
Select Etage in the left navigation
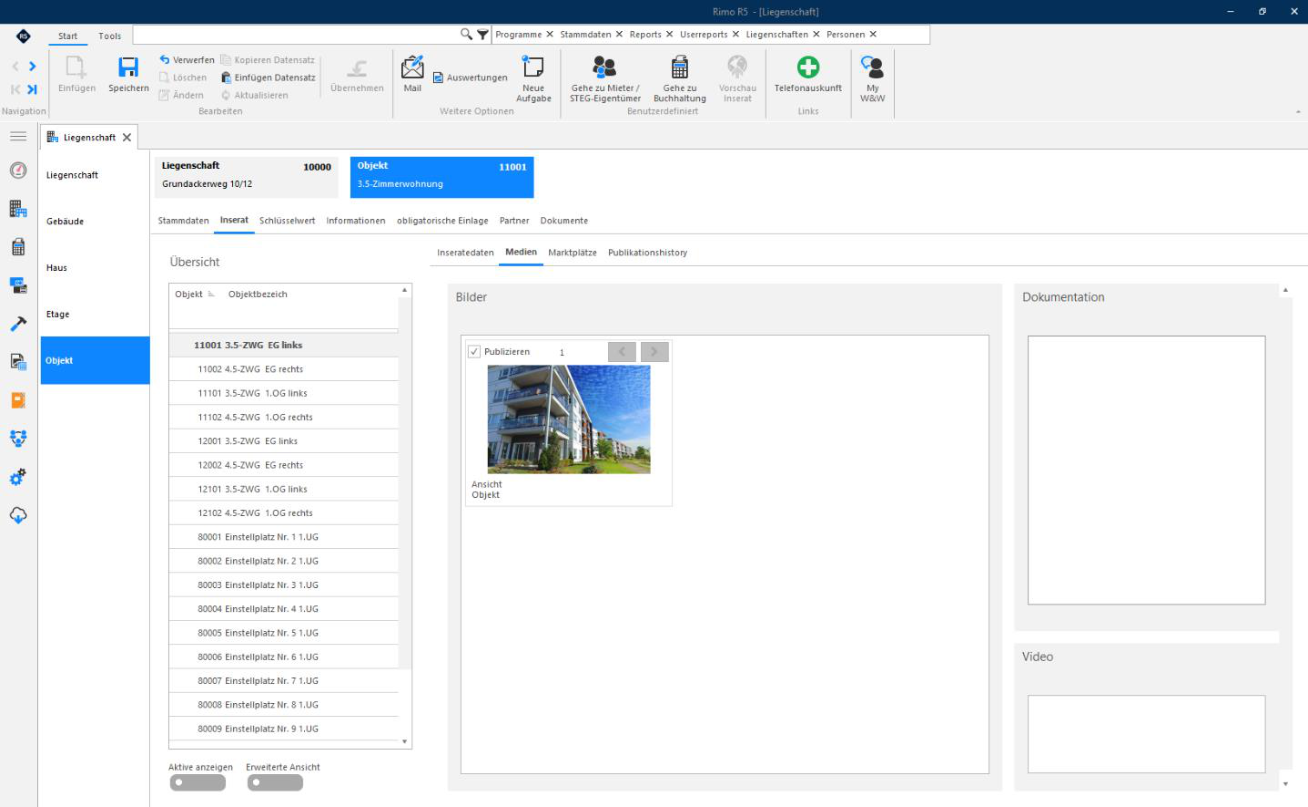point(95,314)
